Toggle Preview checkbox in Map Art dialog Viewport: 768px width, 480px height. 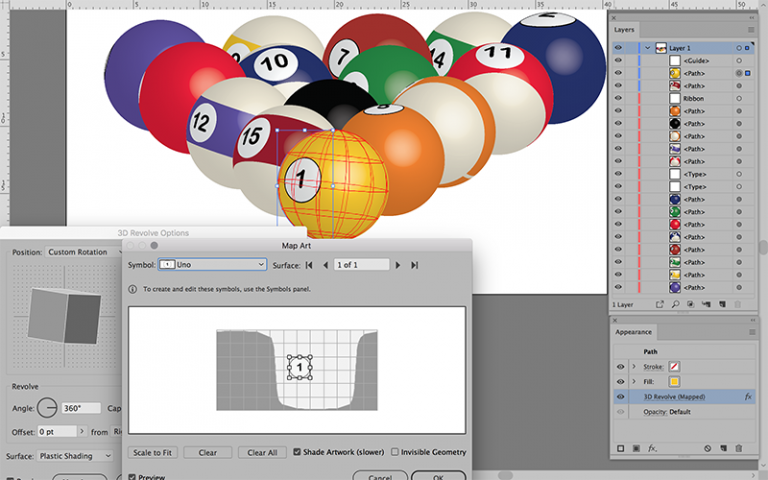click(132, 477)
